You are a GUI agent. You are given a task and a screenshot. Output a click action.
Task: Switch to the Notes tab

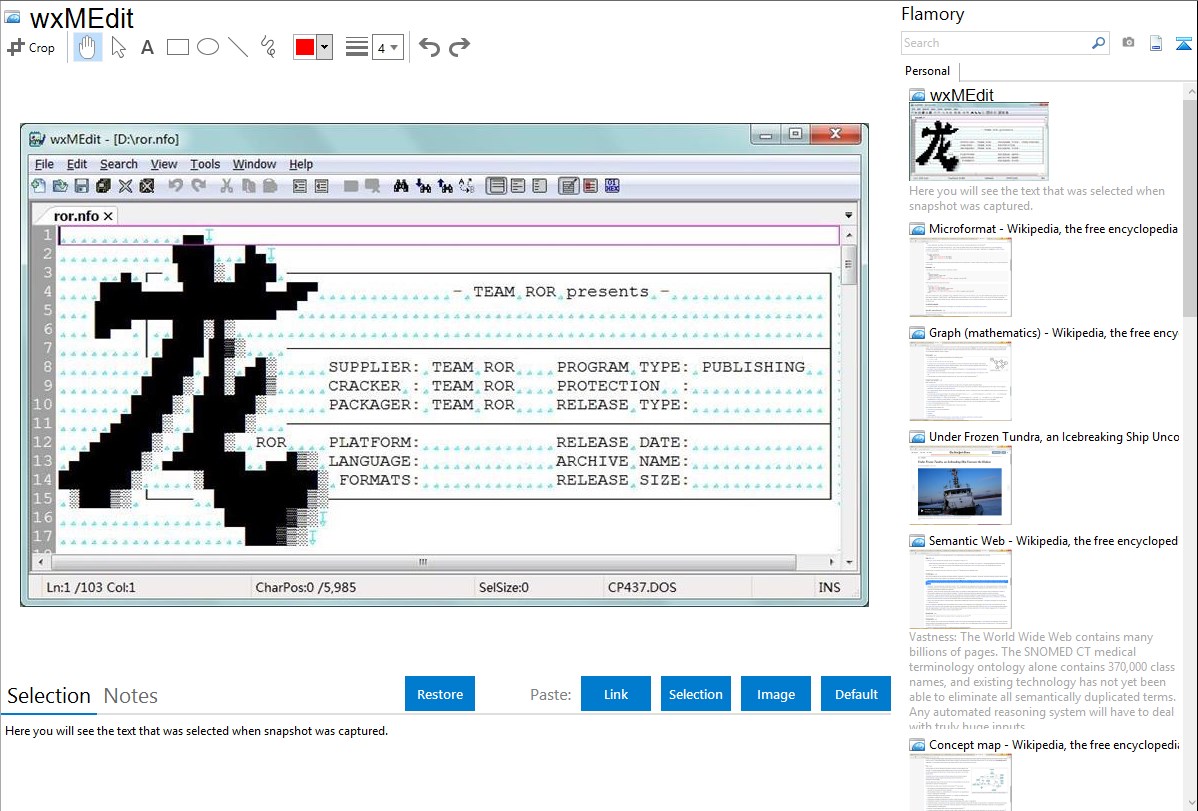point(131,696)
